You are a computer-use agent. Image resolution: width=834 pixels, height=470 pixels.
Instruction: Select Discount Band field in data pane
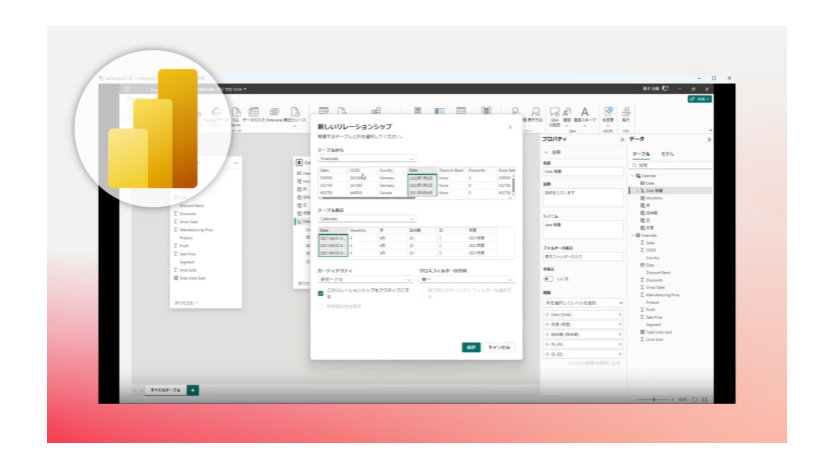pyautogui.click(x=658, y=272)
